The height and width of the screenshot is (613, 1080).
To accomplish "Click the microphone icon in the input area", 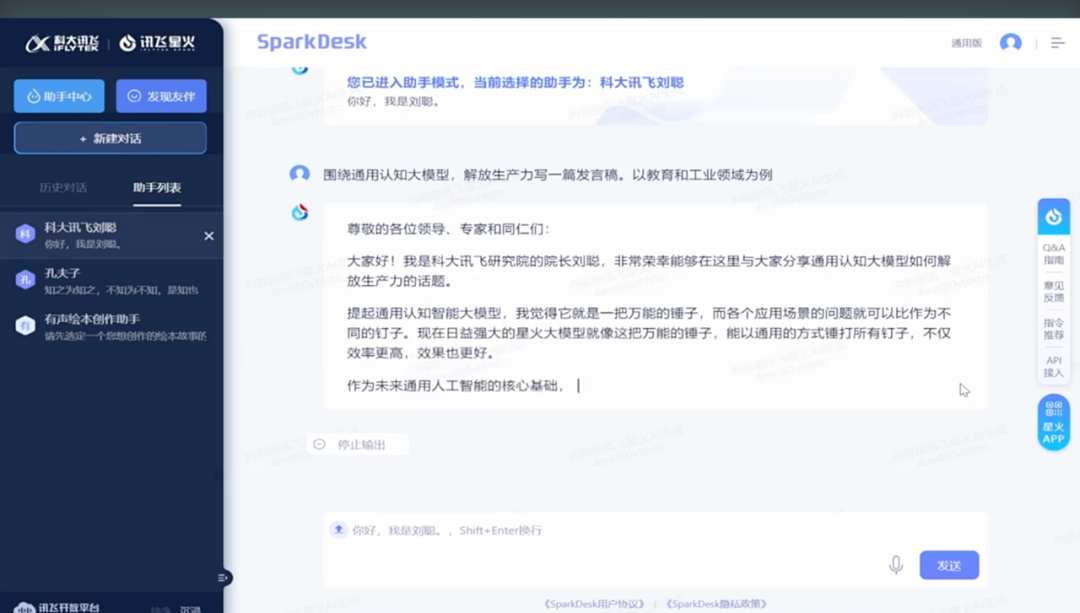I will (896, 564).
